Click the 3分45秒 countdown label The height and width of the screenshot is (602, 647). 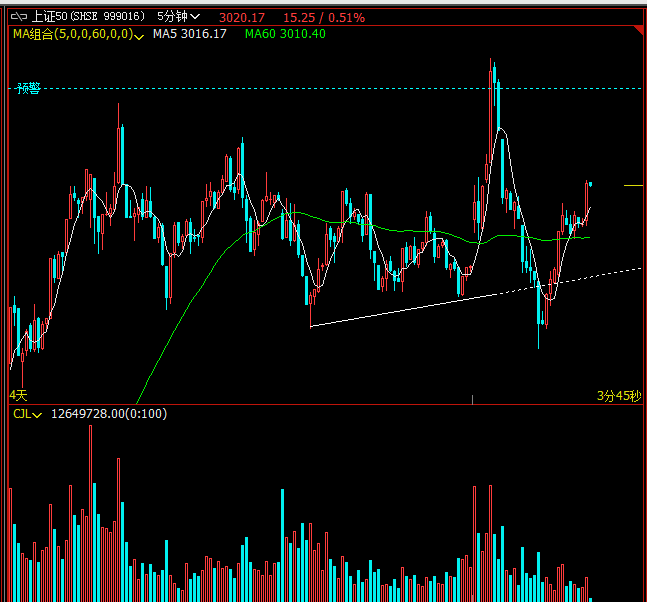tap(619, 396)
